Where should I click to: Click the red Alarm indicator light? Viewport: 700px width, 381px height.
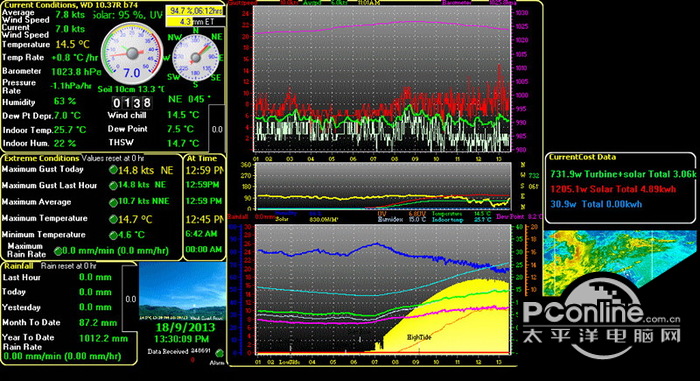pyautogui.click(x=193, y=360)
